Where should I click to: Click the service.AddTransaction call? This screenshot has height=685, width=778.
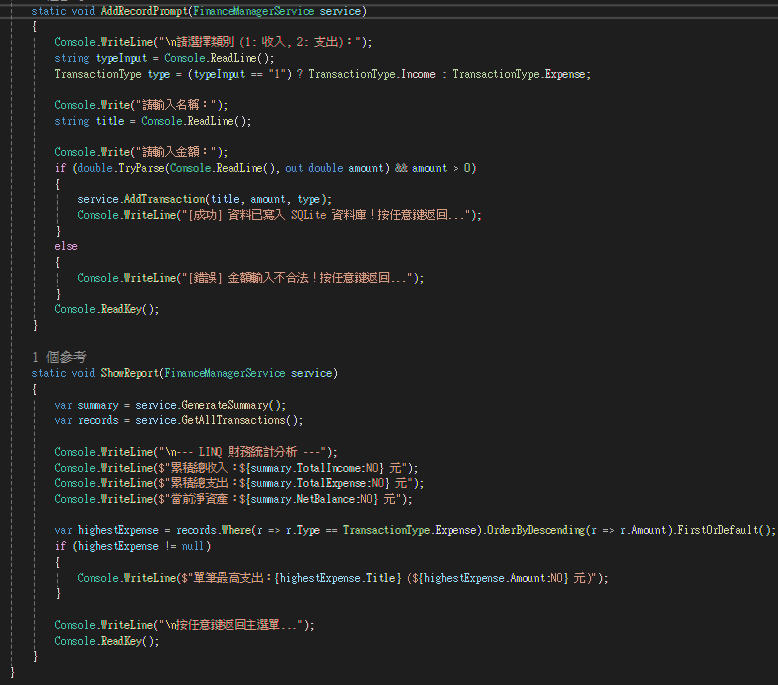tap(141, 199)
